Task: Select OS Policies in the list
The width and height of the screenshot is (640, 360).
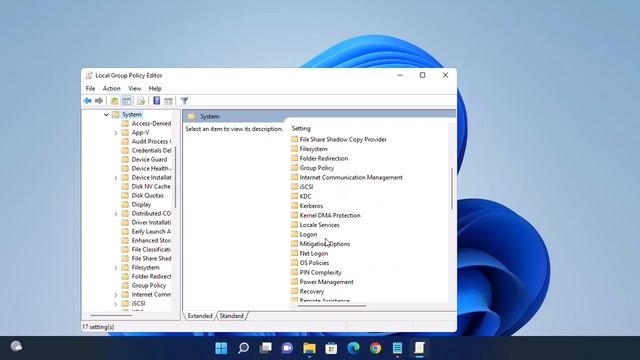Action: [x=314, y=263]
